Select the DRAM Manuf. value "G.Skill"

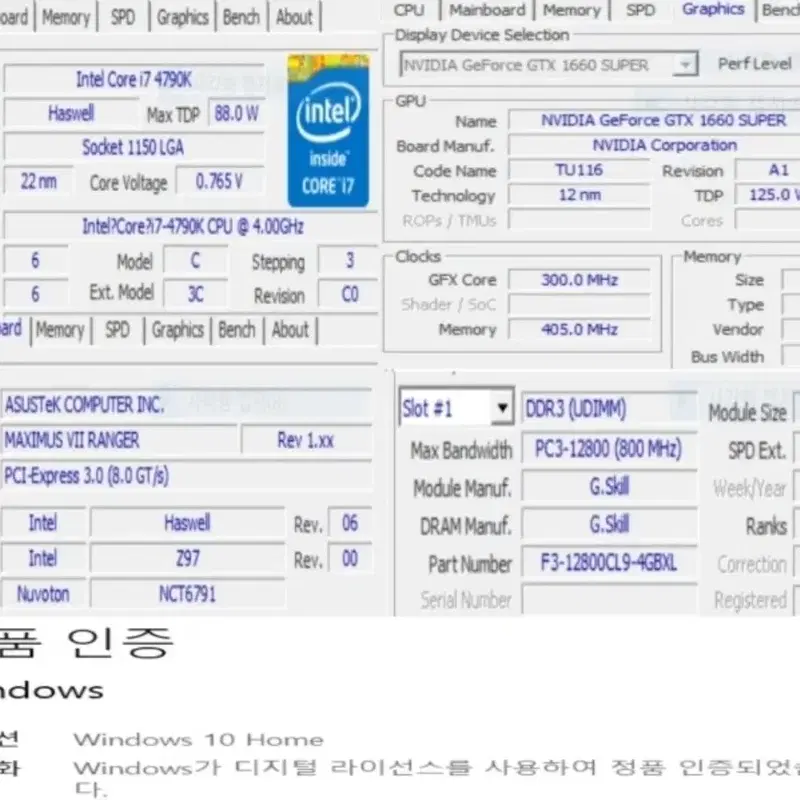(x=609, y=524)
